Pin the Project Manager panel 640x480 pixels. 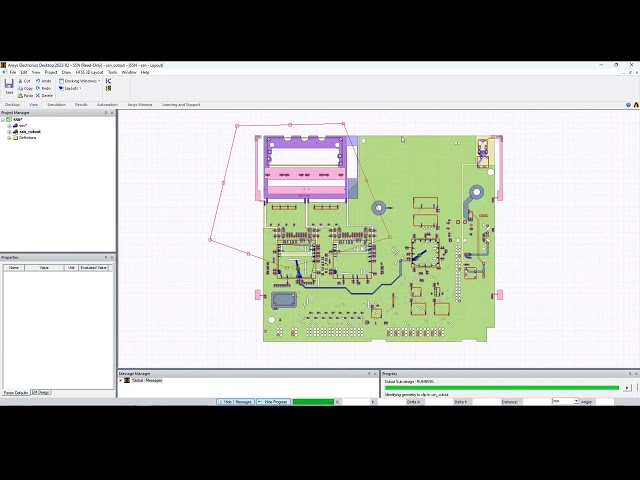pos(106,113)
